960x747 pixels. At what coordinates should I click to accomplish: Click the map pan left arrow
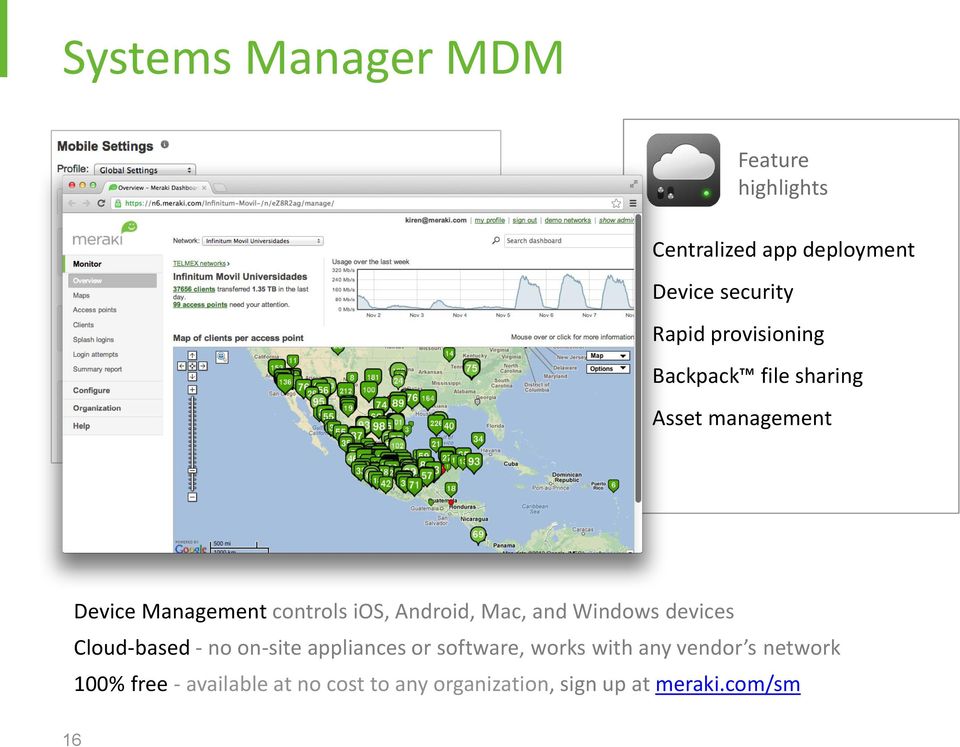182,366
